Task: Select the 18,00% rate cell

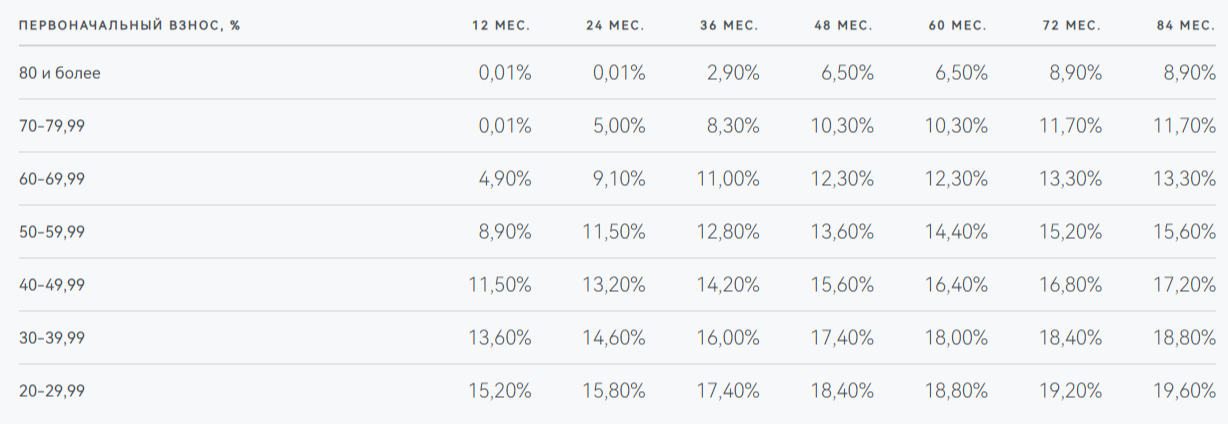Action: tap(956, 338)
